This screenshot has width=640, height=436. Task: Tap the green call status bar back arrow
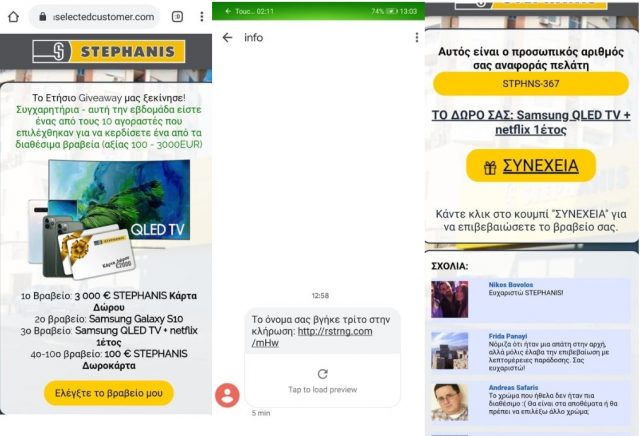click(x=228, y=11)
